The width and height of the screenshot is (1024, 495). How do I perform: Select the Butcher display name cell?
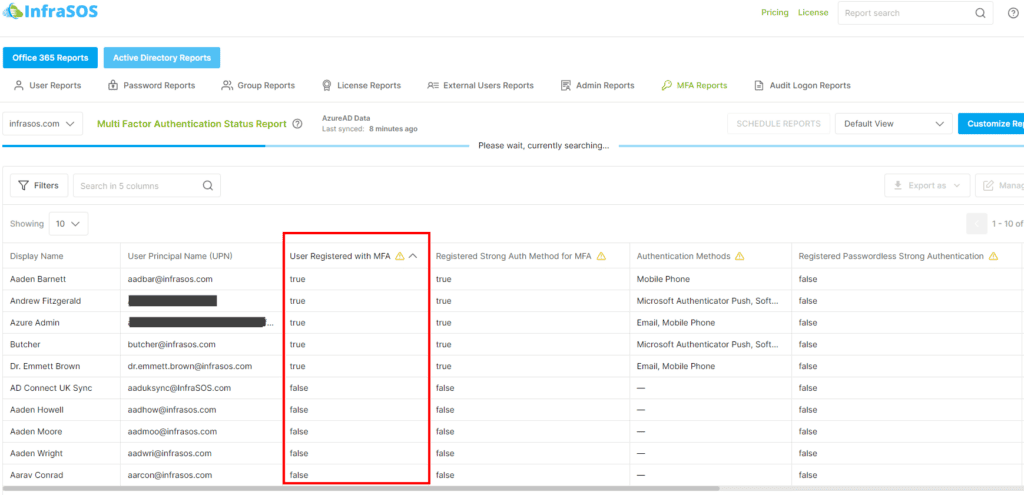[x=25, y=344]
